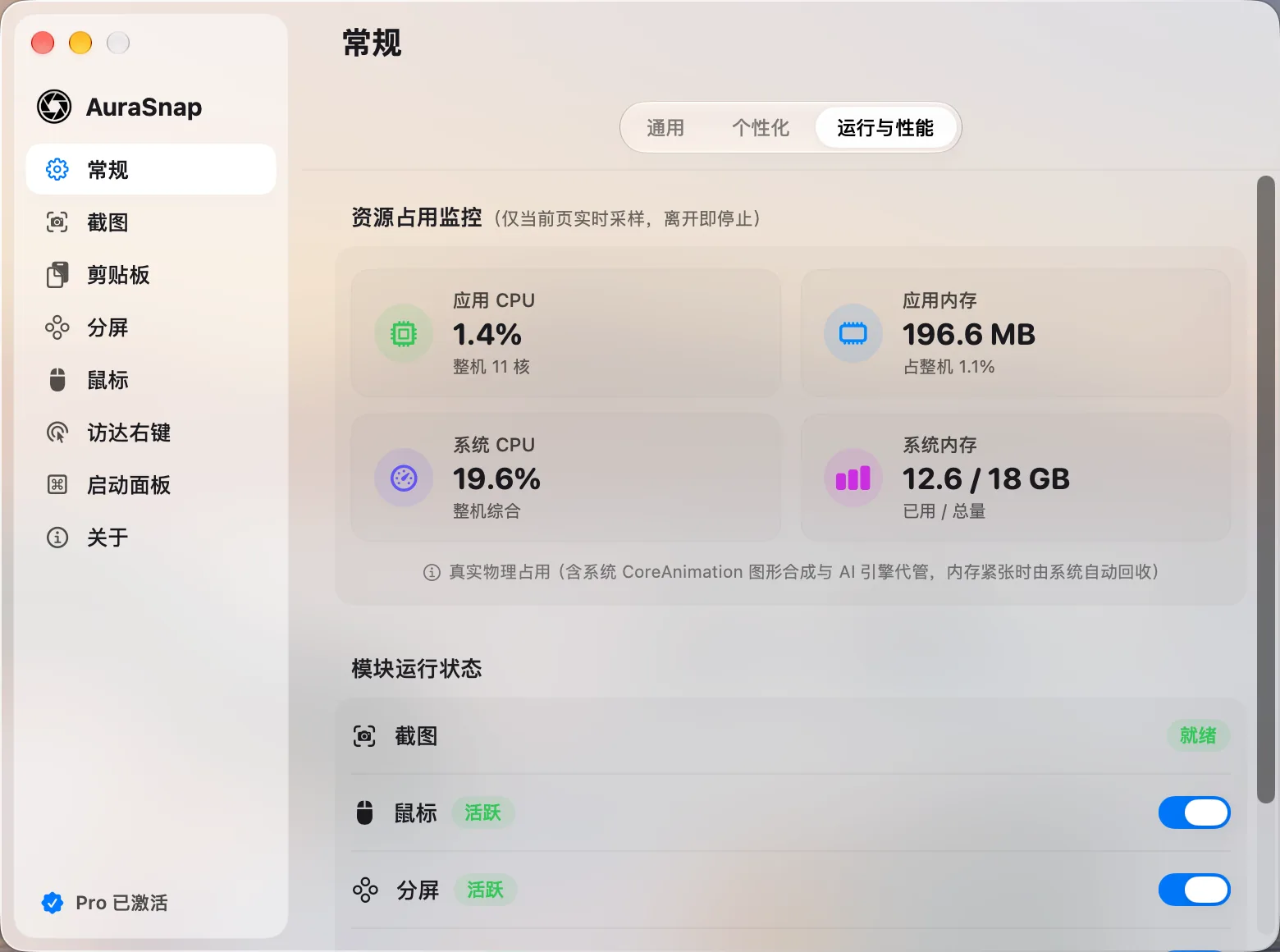Viewport: 1280px width, 952px height.
Task: Select the 运行与性能 tab
Action: pyautogui.click(x=885, y=128)
